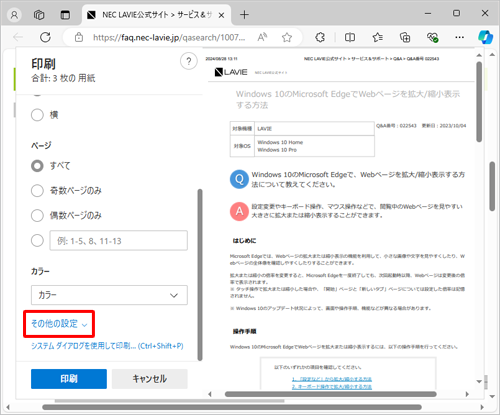500x415 pixels.
Task: Select 偶数ページのみ radio button
Action: (37, 215)
